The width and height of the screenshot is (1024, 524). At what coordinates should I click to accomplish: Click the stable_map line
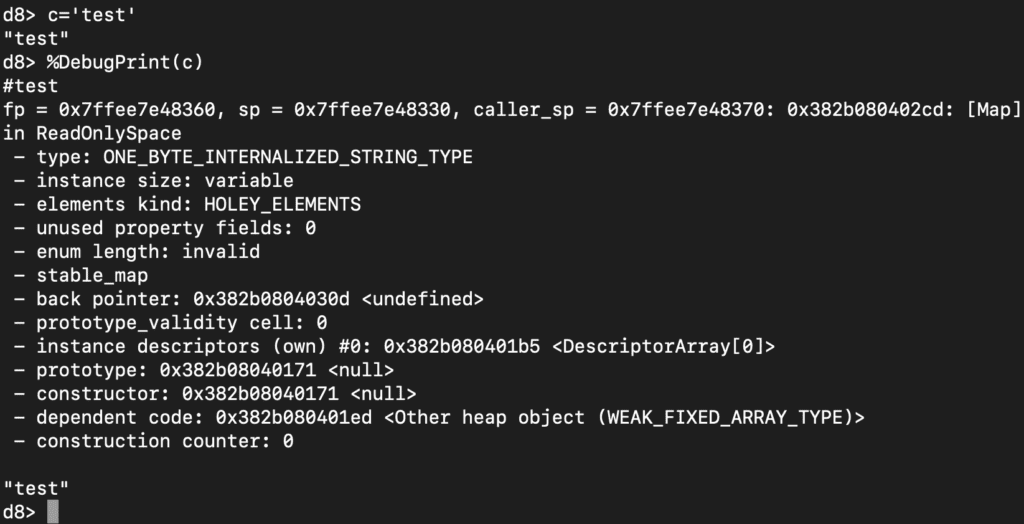pyautogui.click(x=91, y=275)
